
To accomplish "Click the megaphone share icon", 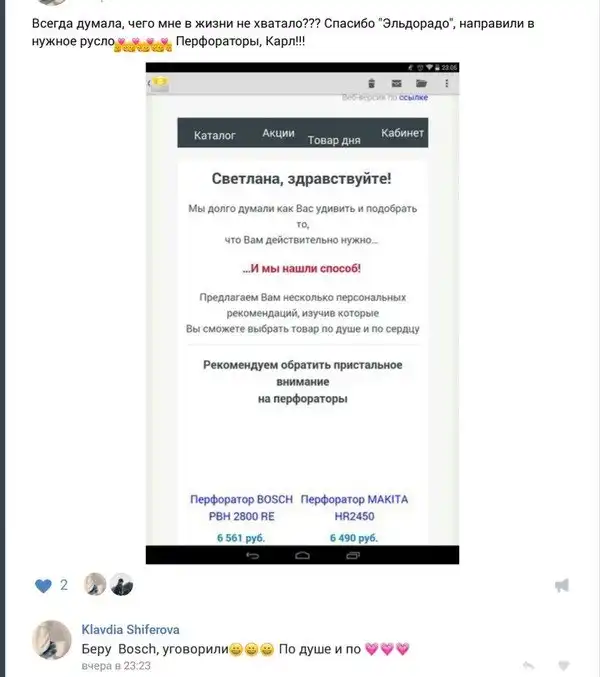I will (x=562, y=585).
